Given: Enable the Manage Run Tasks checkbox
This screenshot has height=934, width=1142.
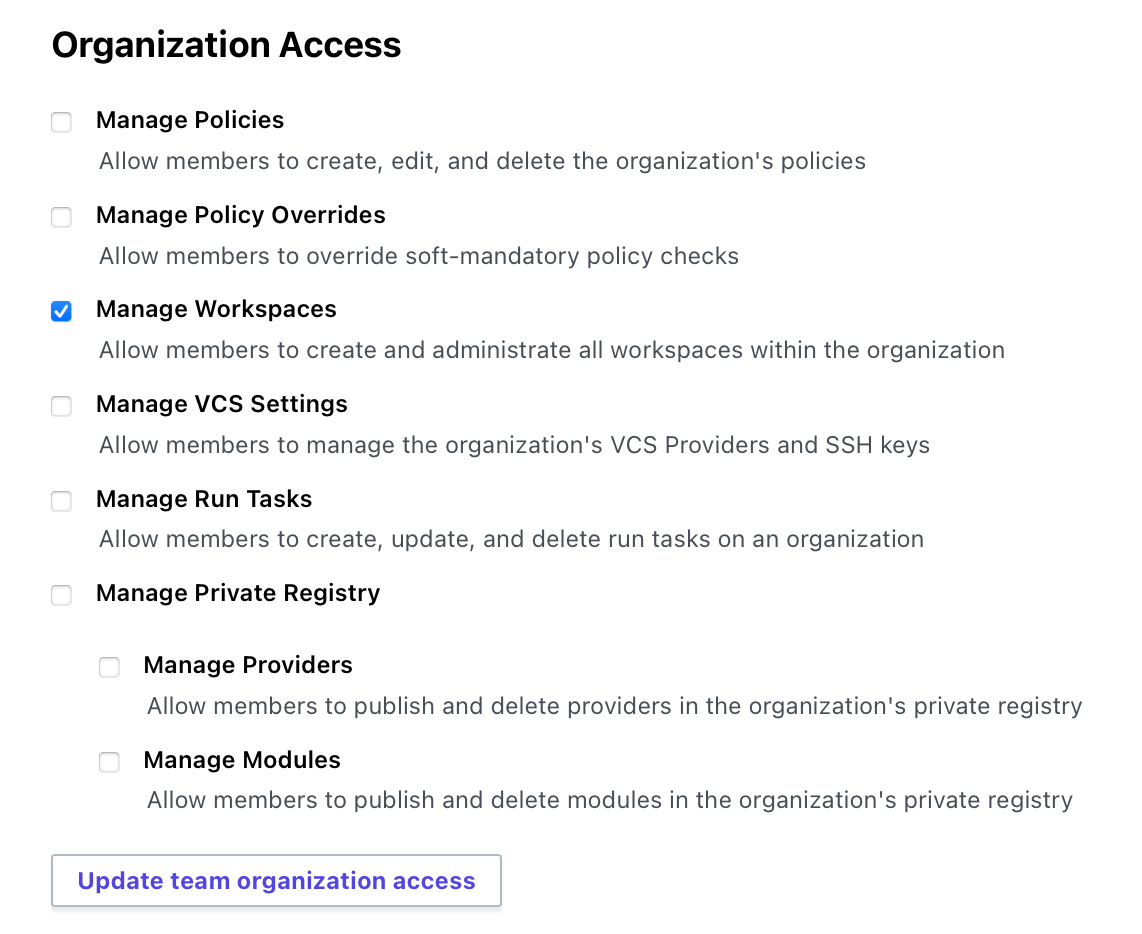Looking at the screenshot, I should click(x=62, y=501).
